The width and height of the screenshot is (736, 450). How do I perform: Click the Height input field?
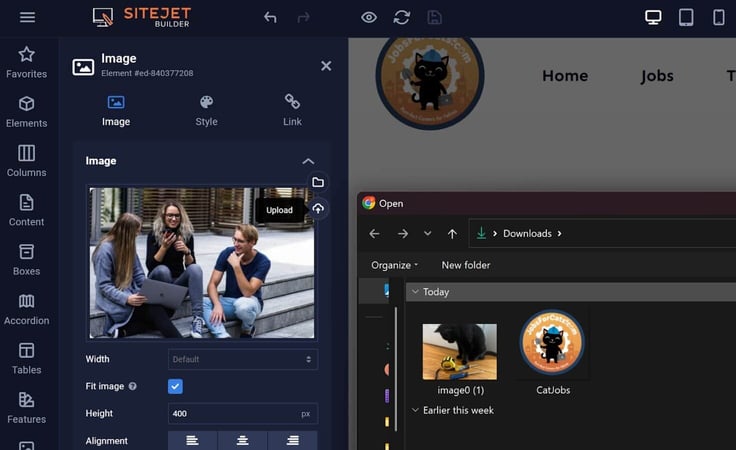(243, 414)
